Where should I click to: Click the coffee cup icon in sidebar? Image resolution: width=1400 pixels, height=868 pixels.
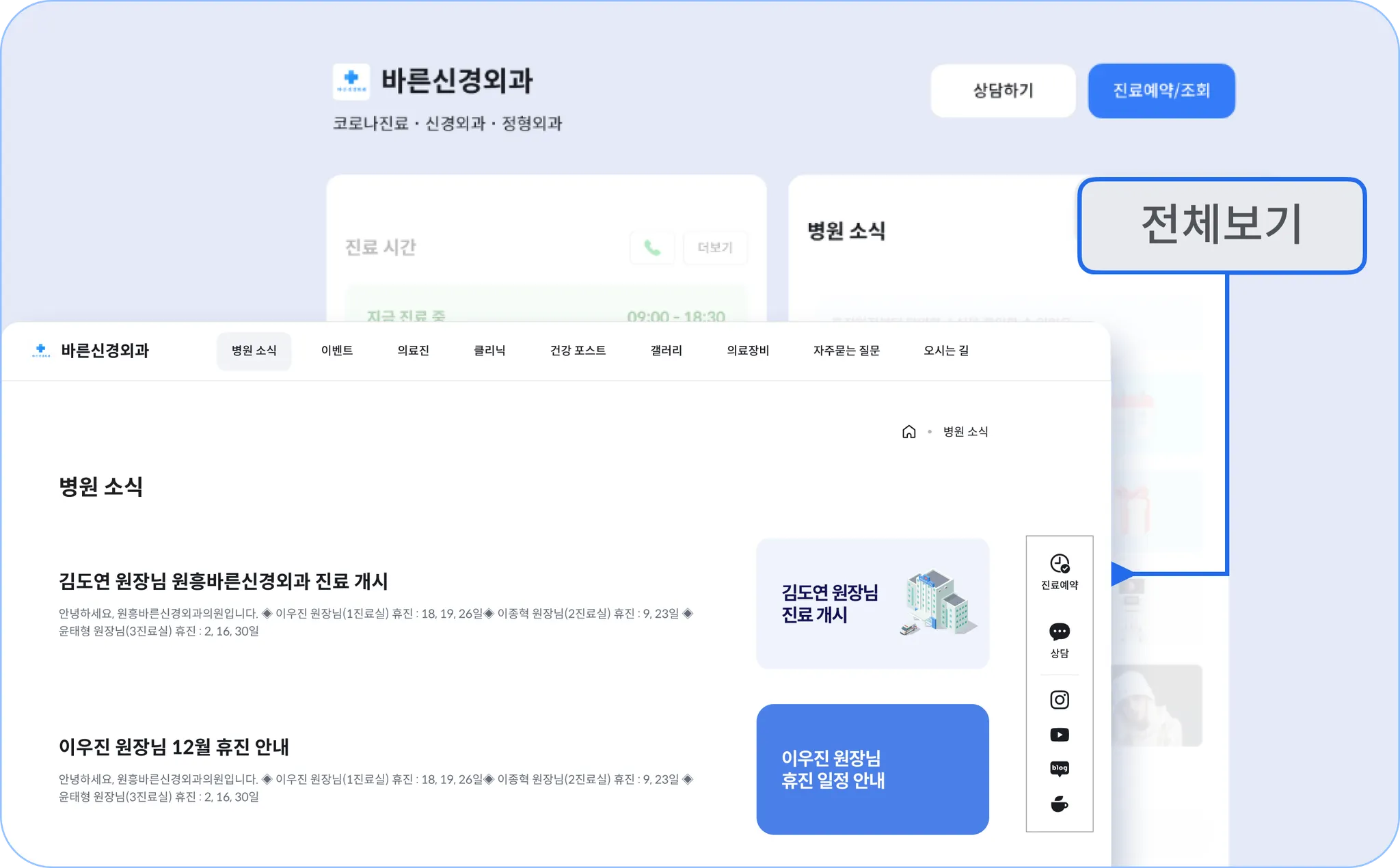pyautogui.click(x=1059, y=804)
